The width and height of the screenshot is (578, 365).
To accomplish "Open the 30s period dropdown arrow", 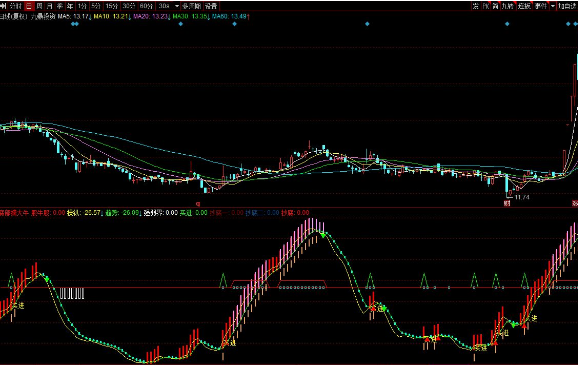I will 177,6.
